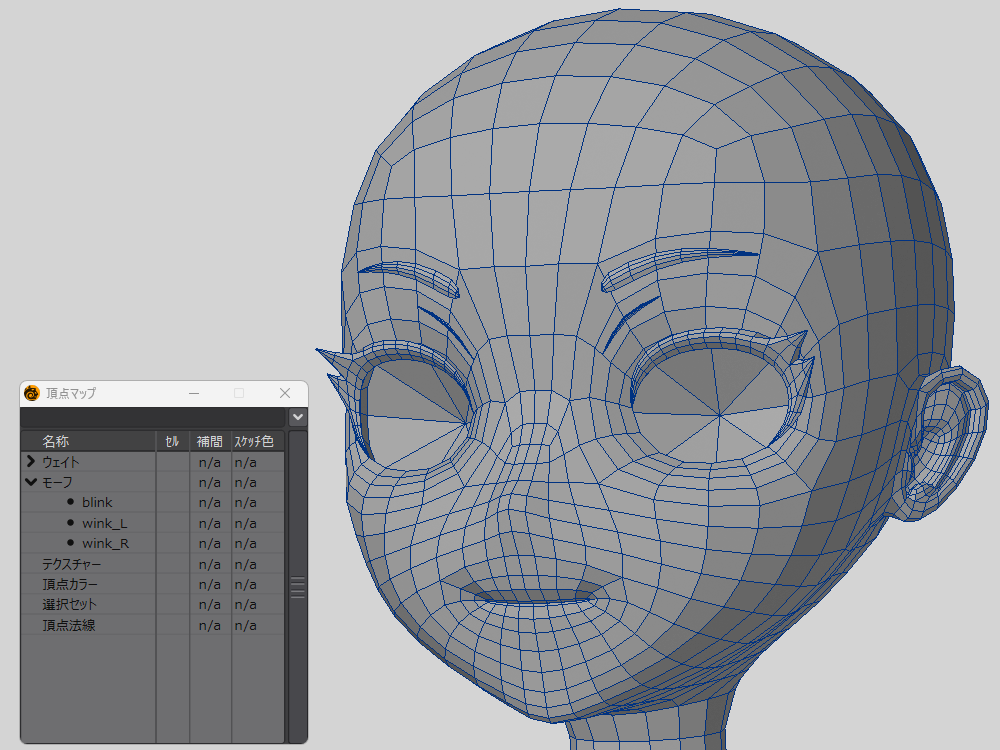Select the wink_R morph map

pos(105,543)
